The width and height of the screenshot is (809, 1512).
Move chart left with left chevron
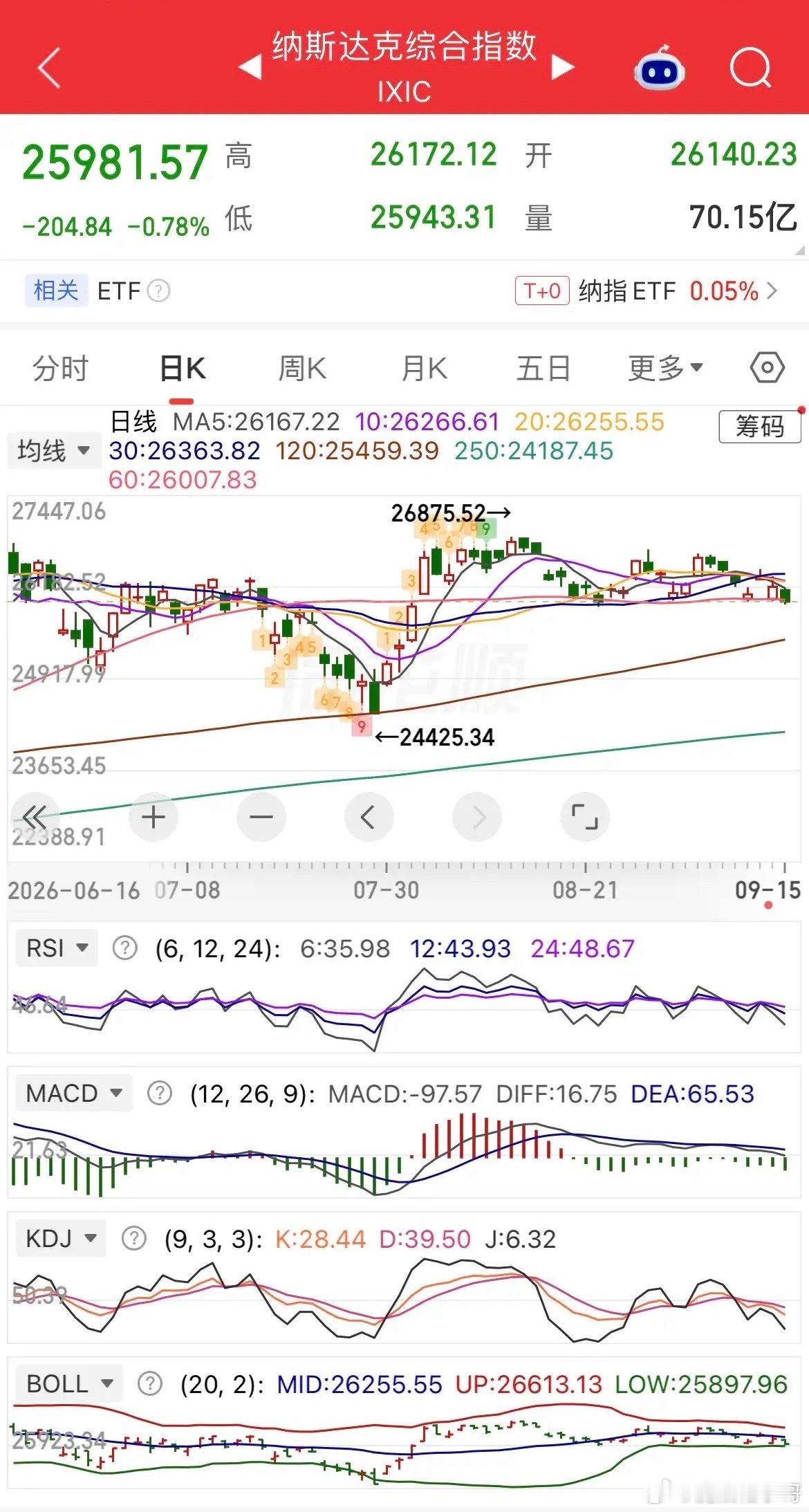[369, 818]
